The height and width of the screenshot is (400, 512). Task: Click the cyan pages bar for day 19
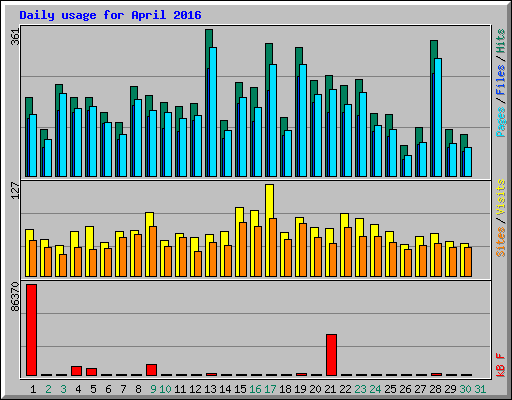tap(303, 120)
